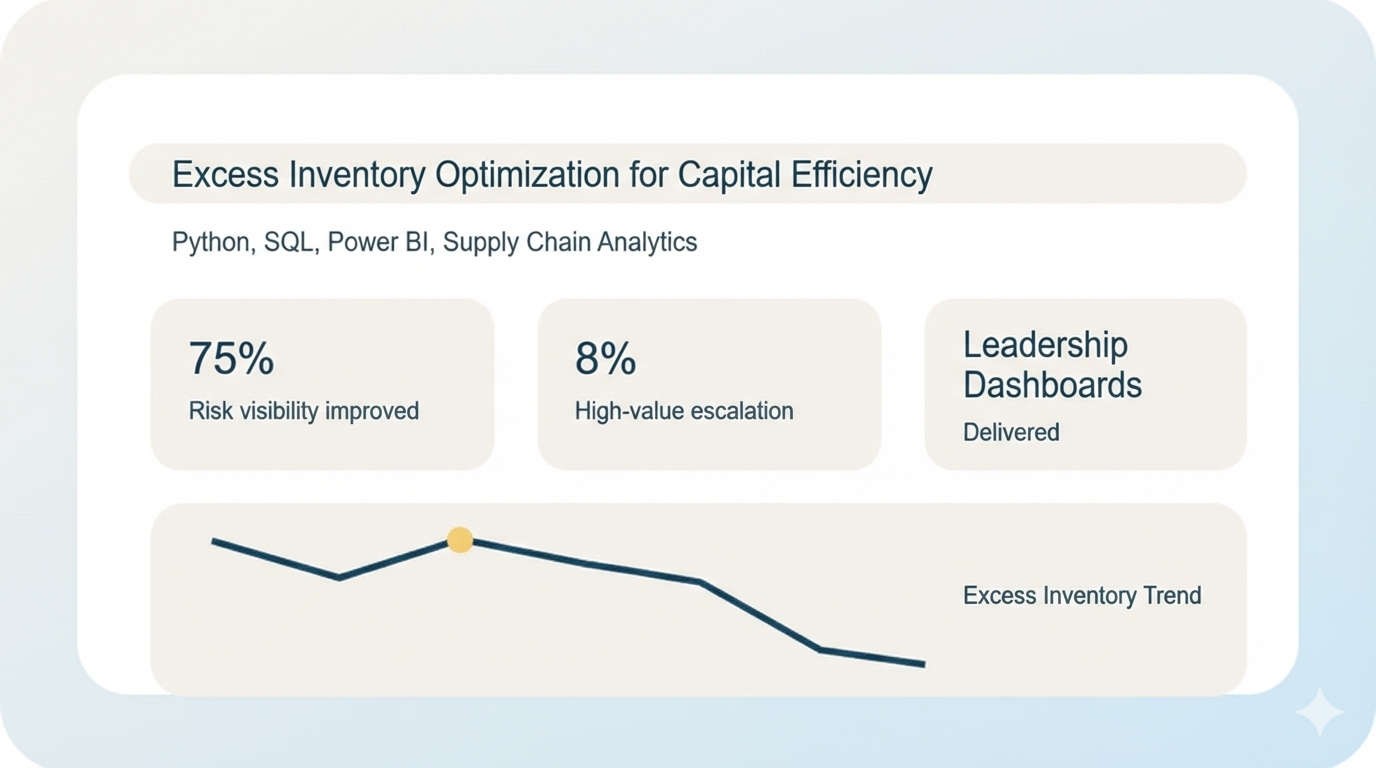Viewport: 1376px width, 768px height.
Task: Click the 'High-value escalation' label
Action: click(x=683, y=411)
